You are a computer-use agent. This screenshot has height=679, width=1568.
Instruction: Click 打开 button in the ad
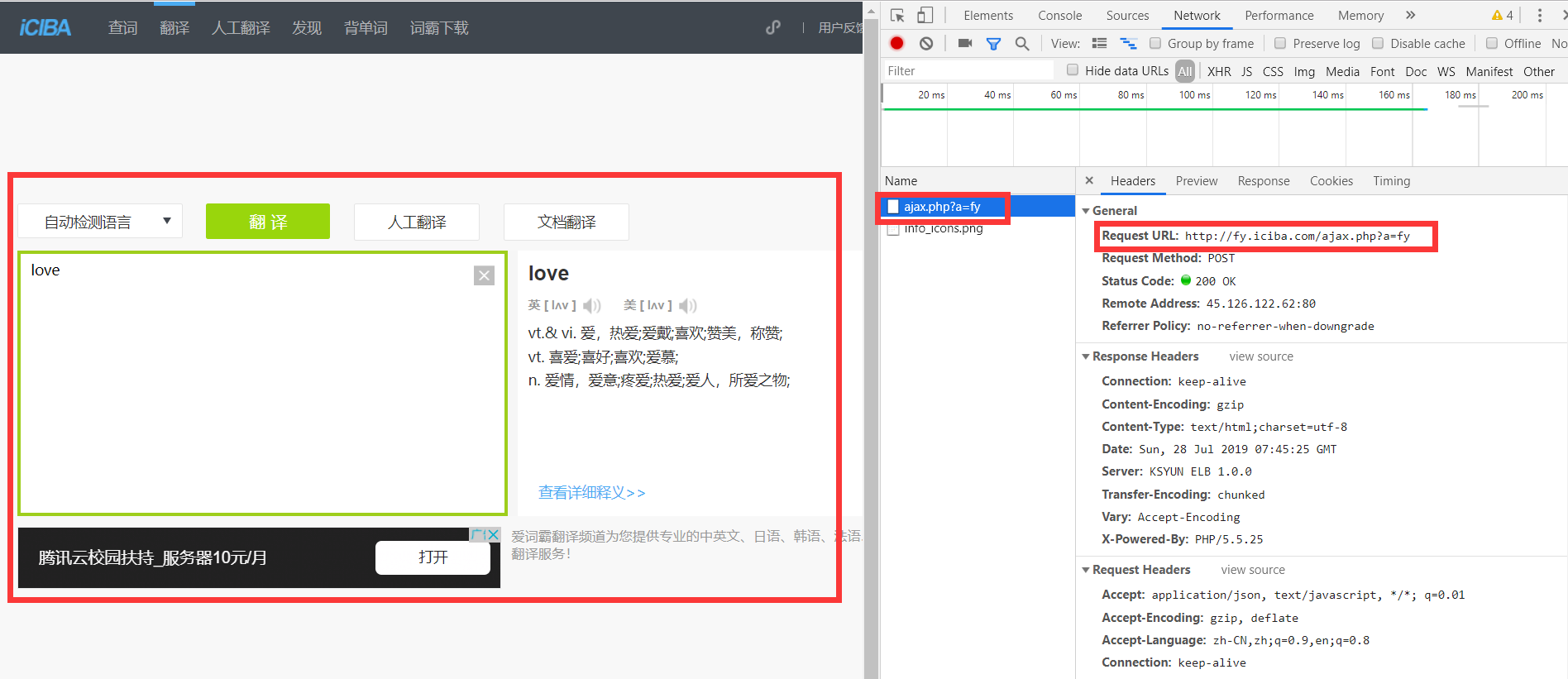coord(433,557)
